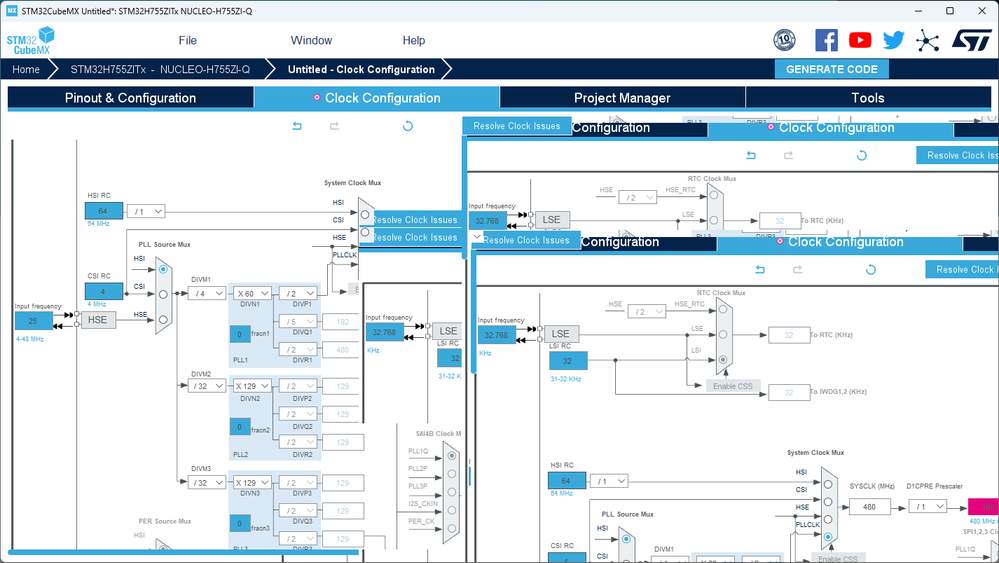Edit the fracn1 value 0 field
This screenshot has height=563, width=999.
(x=240, y=334)
